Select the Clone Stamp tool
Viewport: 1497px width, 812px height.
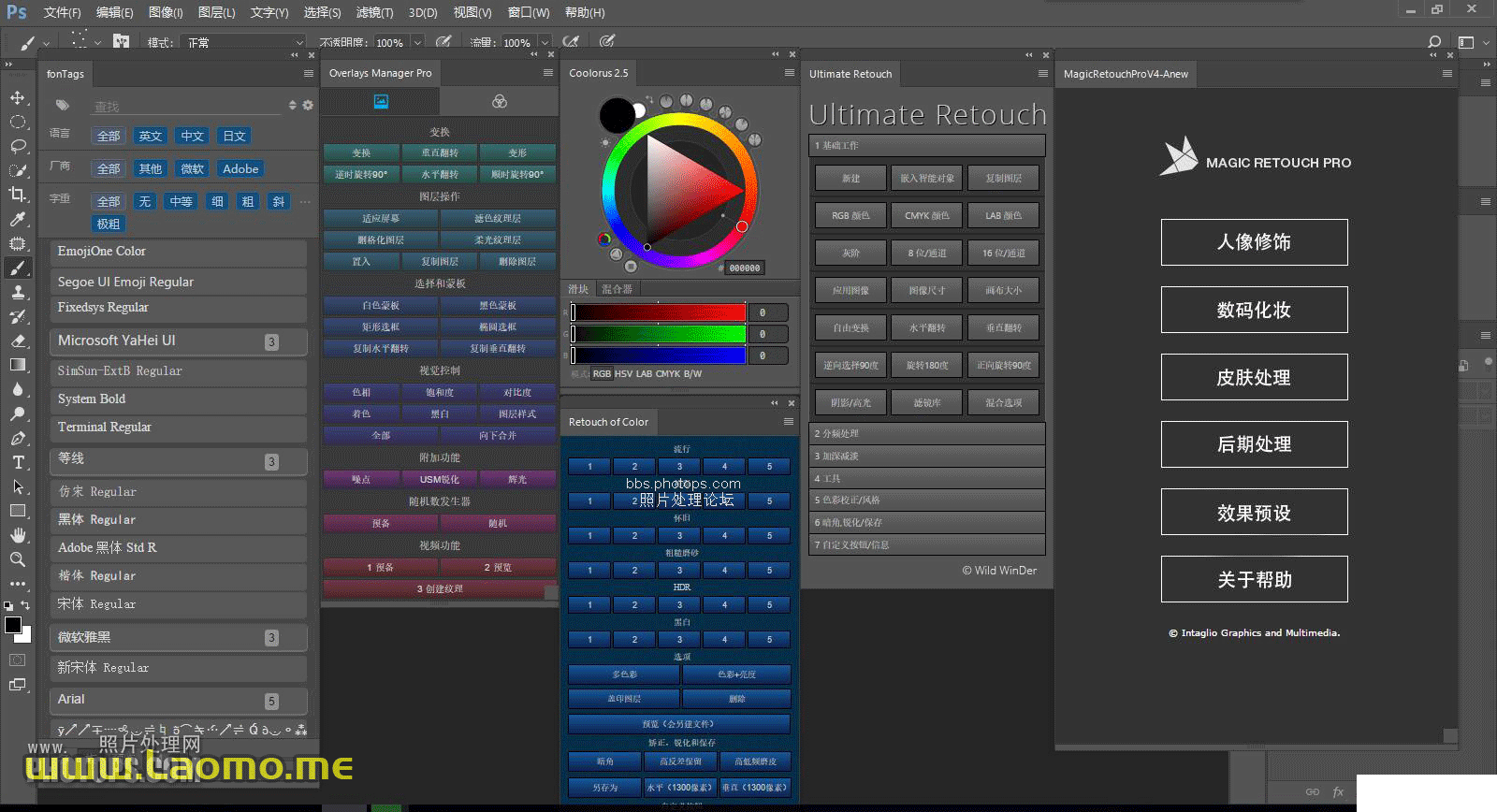pyautogui.click(x=17, y=292)
